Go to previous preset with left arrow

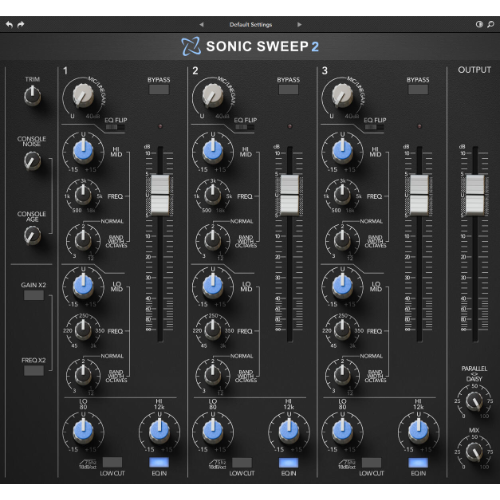tap(201, 25)
